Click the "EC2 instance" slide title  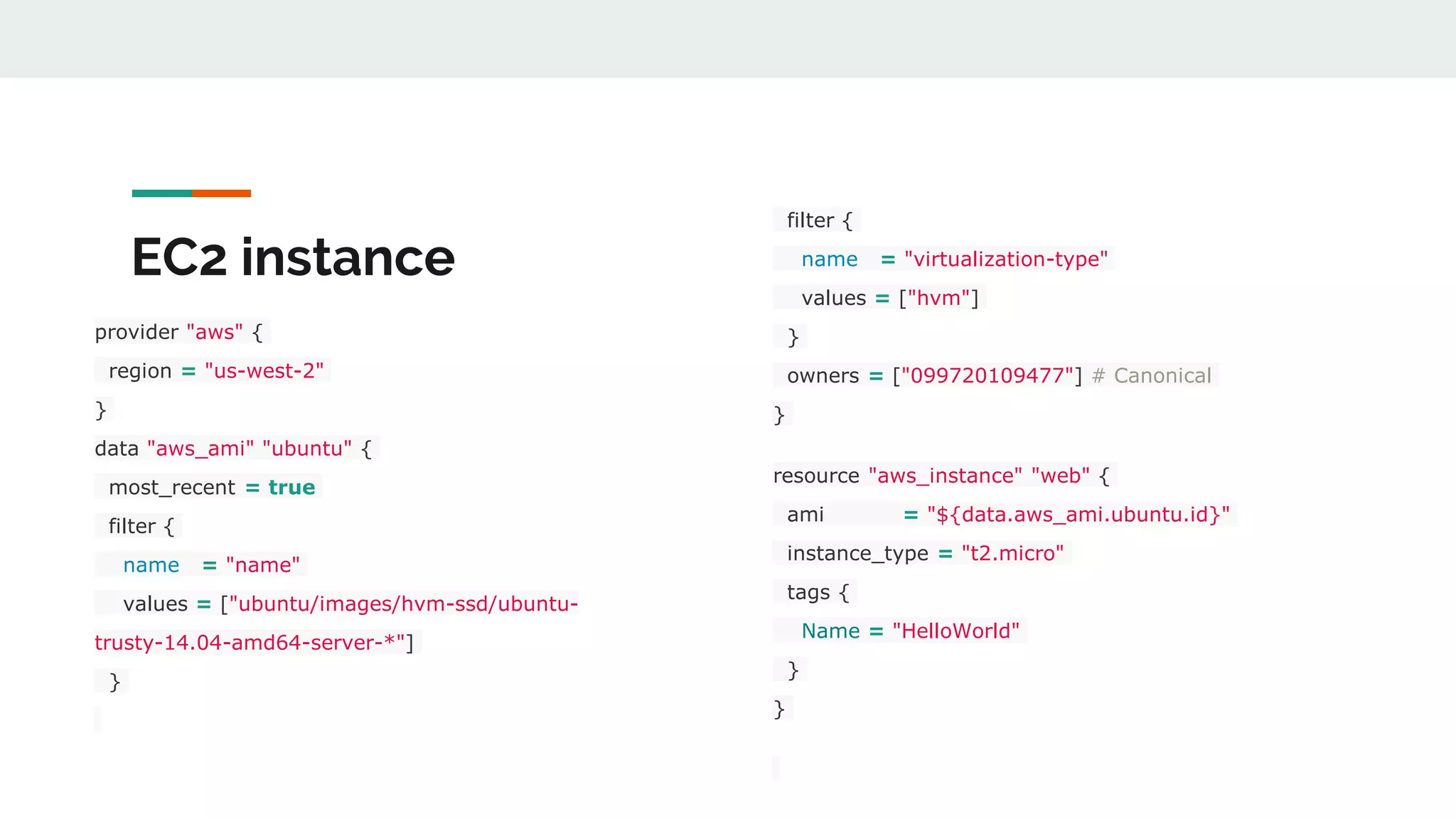click(293, 257)
